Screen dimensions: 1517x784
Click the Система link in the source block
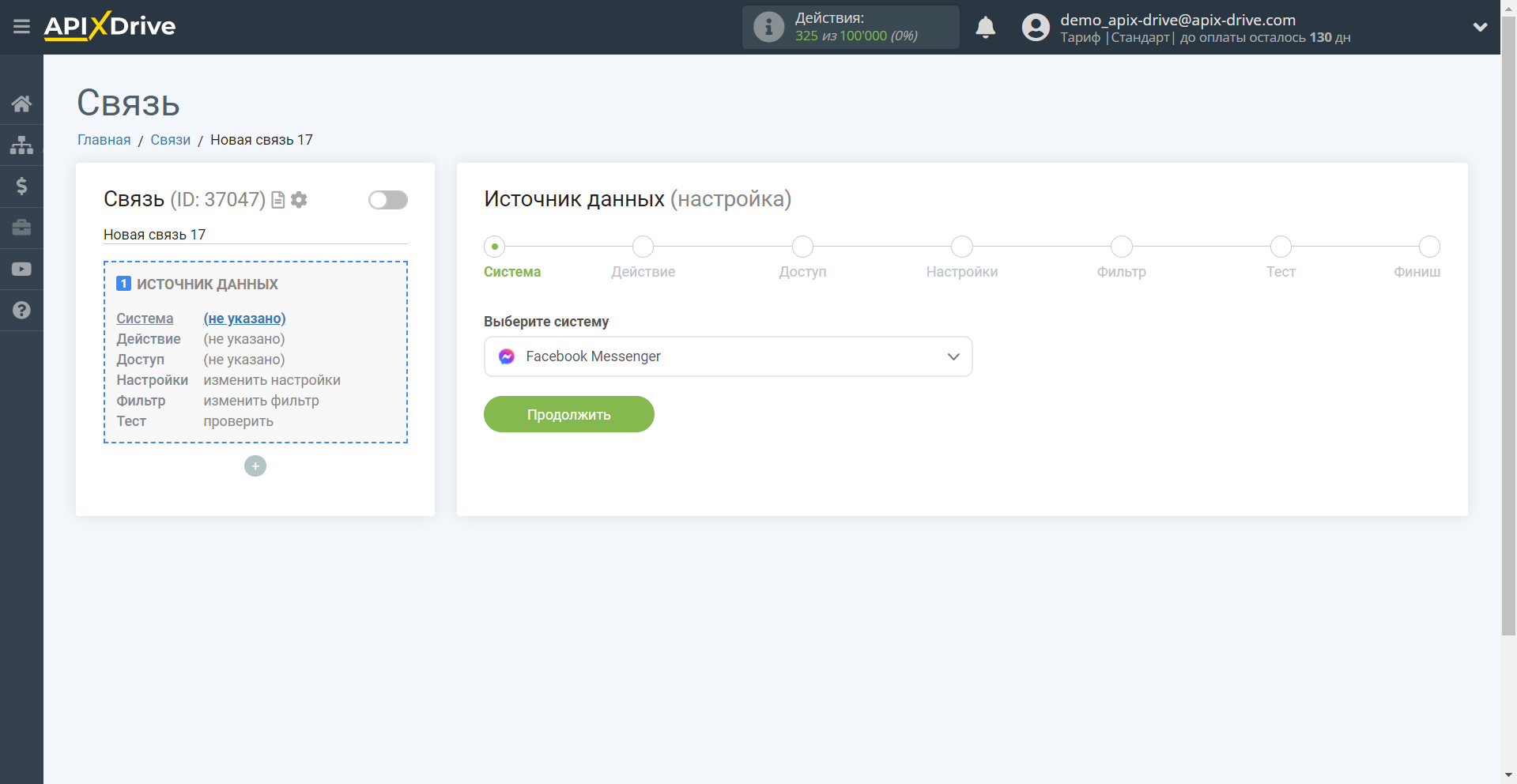pyautogui.click(x=145, y=318)
